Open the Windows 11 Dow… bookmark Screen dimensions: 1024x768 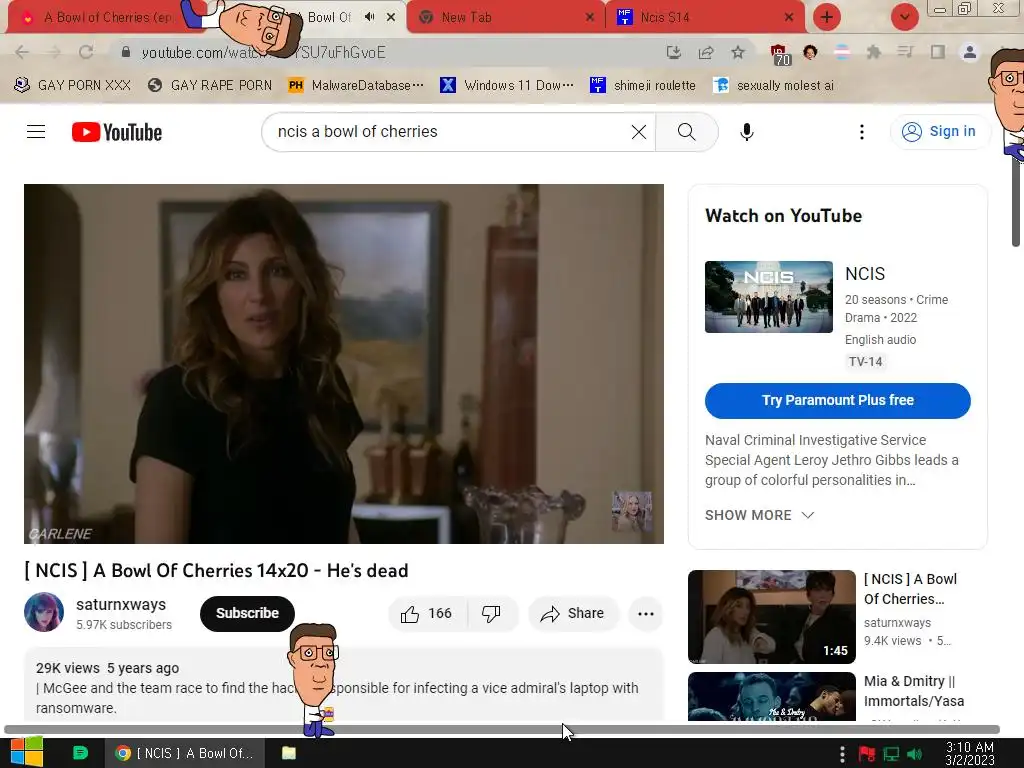tap(507, 86)
